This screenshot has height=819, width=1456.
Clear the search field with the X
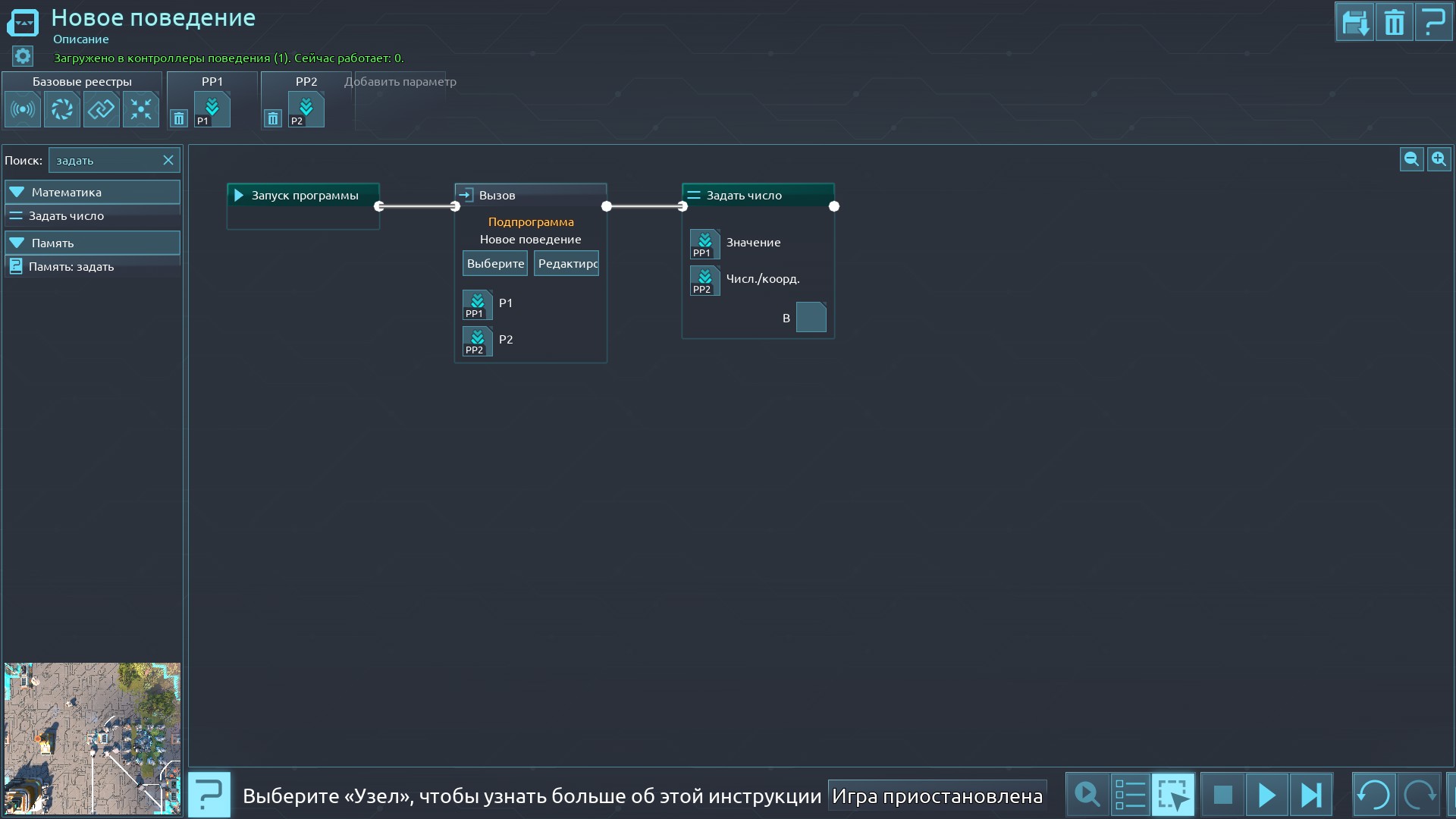168,160
